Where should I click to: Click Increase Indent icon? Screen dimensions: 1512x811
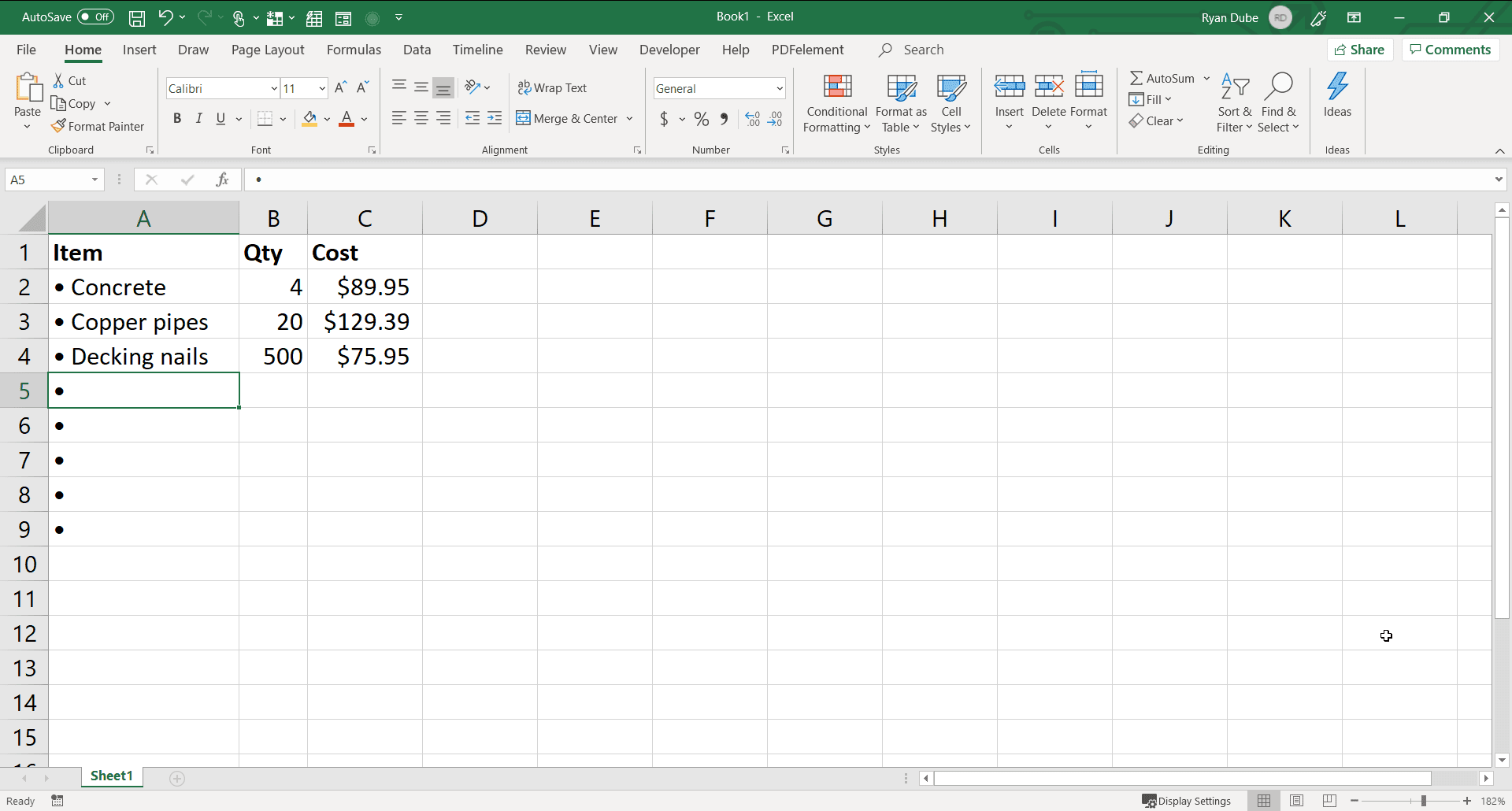(495, 119)
